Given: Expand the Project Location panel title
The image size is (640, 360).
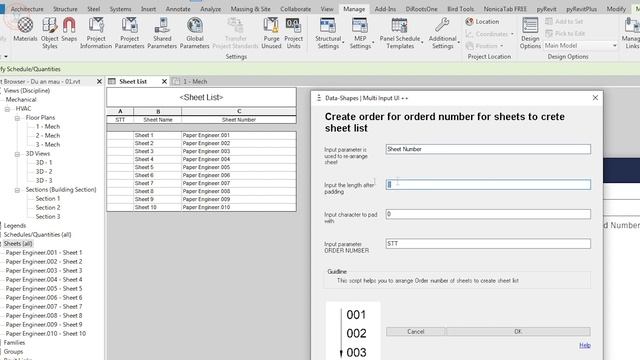Looking at the screenshot, I should 489,57.
